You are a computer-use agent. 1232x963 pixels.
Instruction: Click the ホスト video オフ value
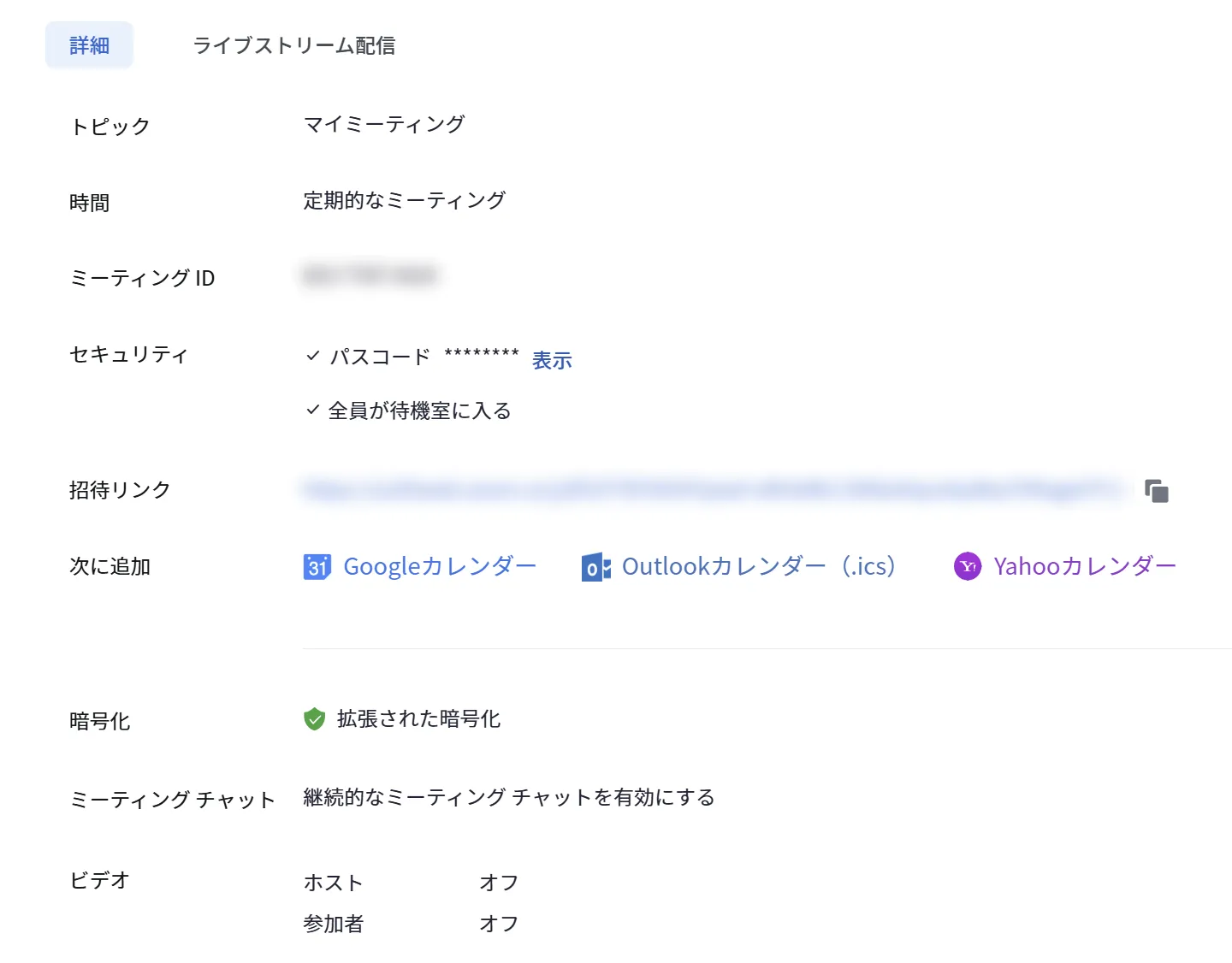[x=499, y=883]
